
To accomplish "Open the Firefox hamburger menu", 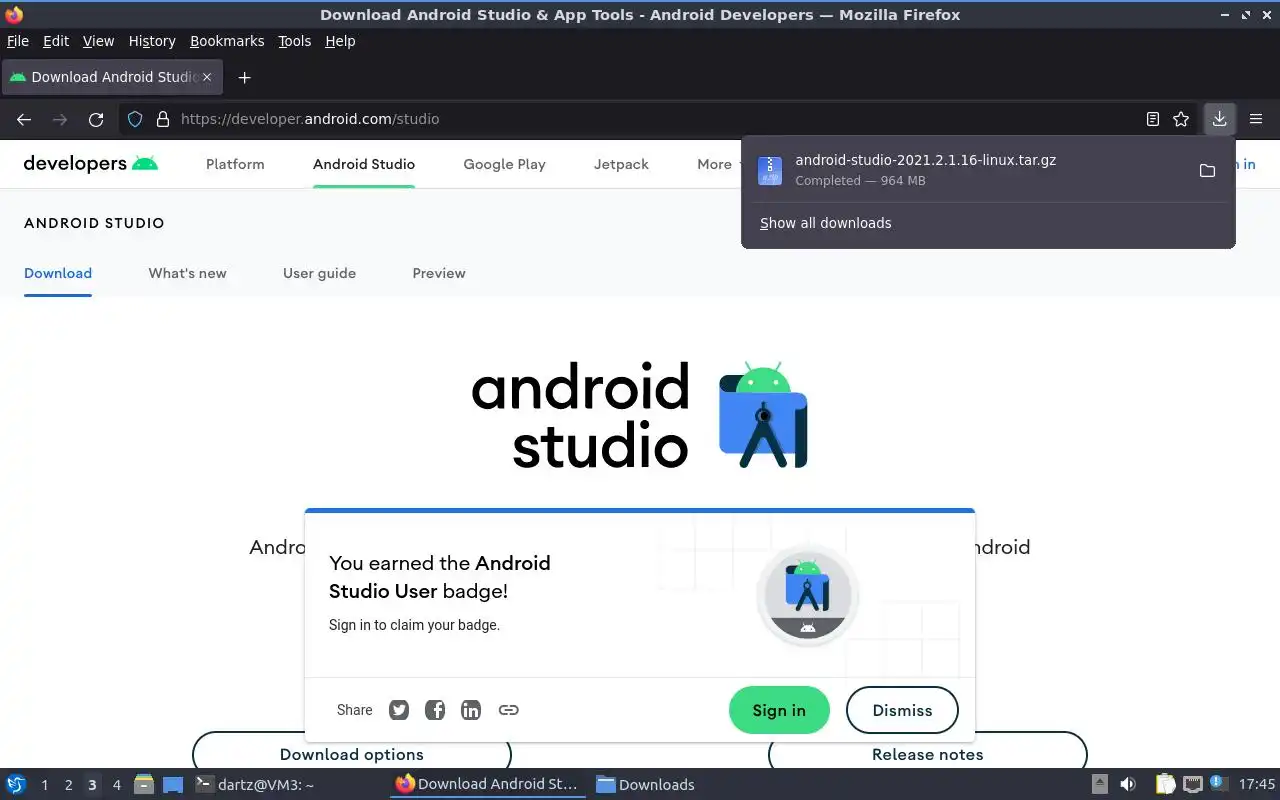I will point(1256,119).
